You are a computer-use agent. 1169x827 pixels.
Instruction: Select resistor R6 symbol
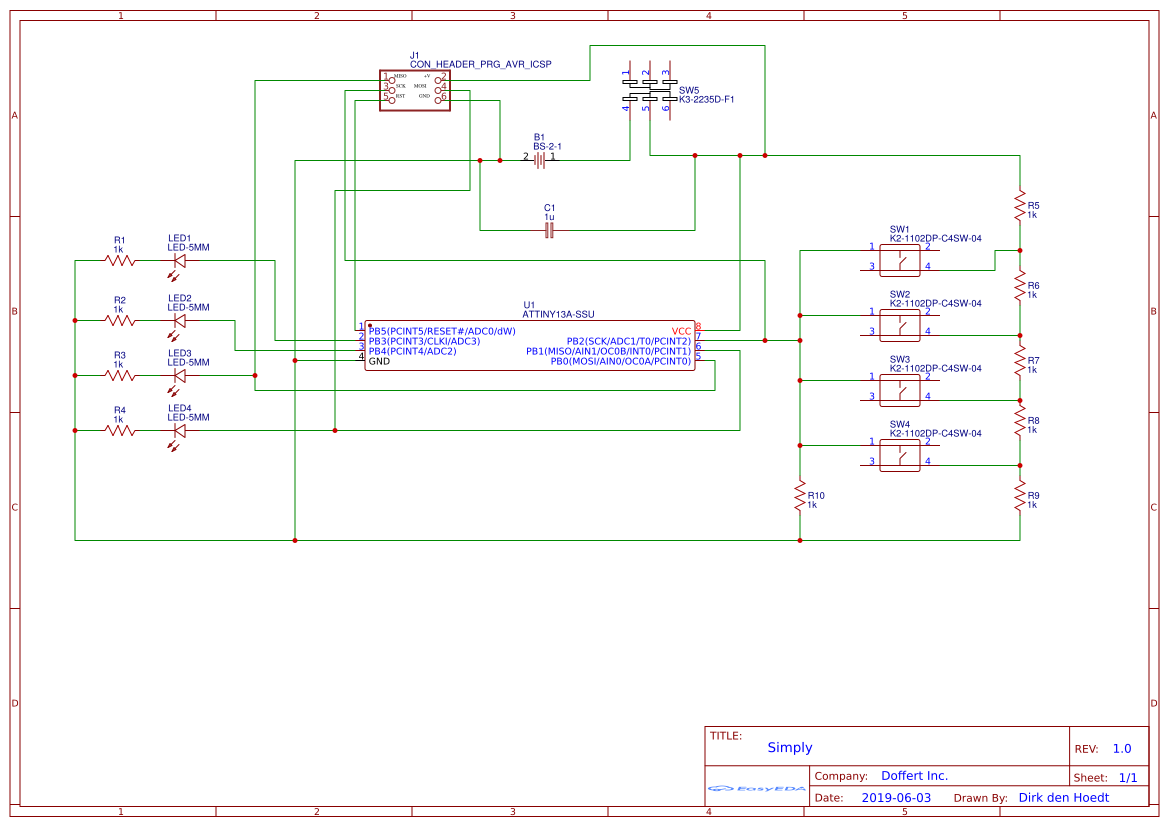1020,286
